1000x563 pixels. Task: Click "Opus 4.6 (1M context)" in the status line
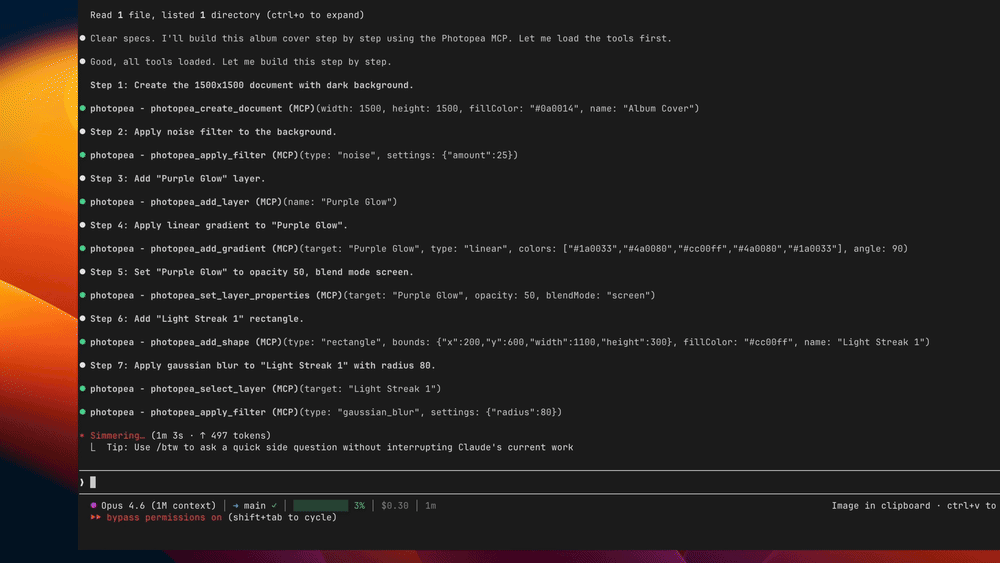click(158, 506)
